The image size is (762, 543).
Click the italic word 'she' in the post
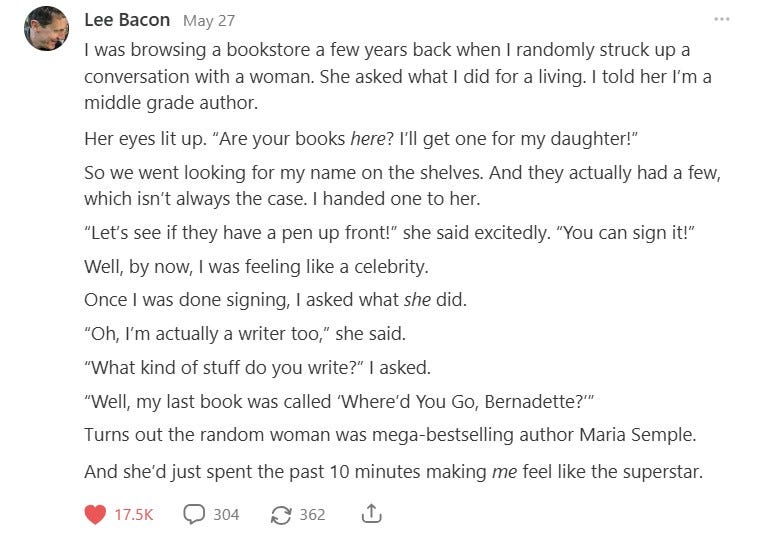pos(417,300)
